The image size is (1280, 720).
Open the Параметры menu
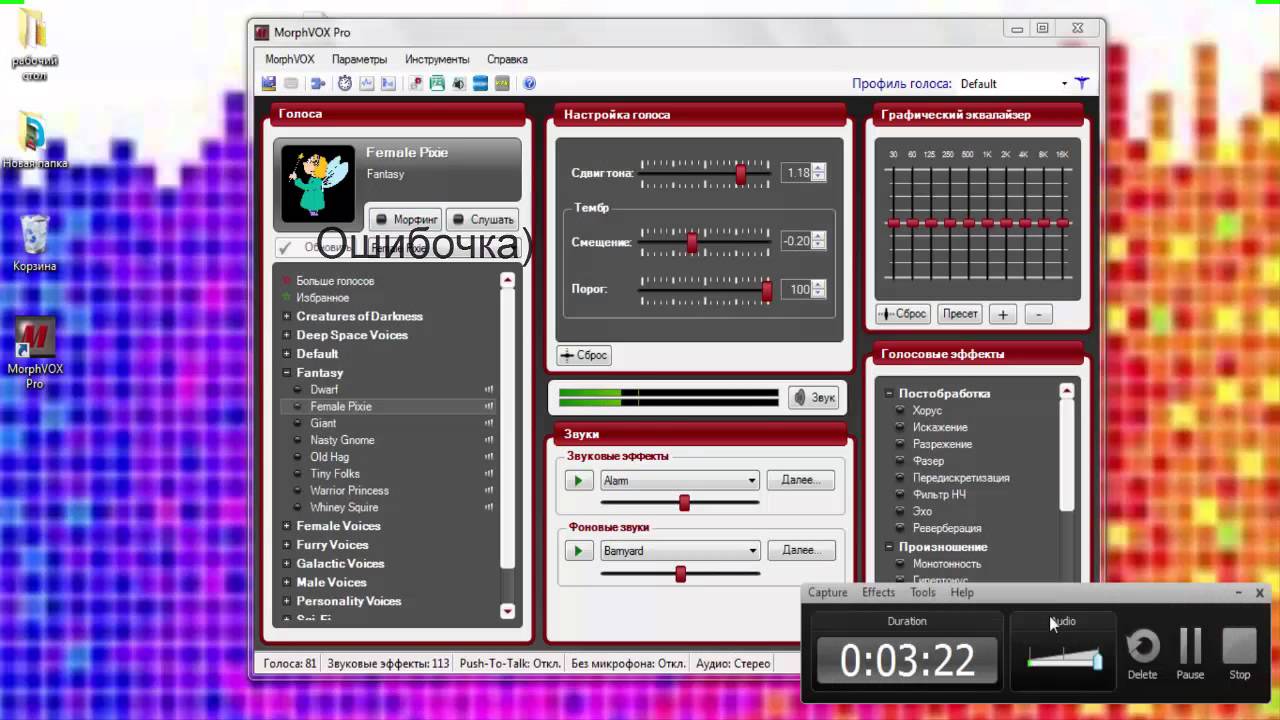point(359,60)
